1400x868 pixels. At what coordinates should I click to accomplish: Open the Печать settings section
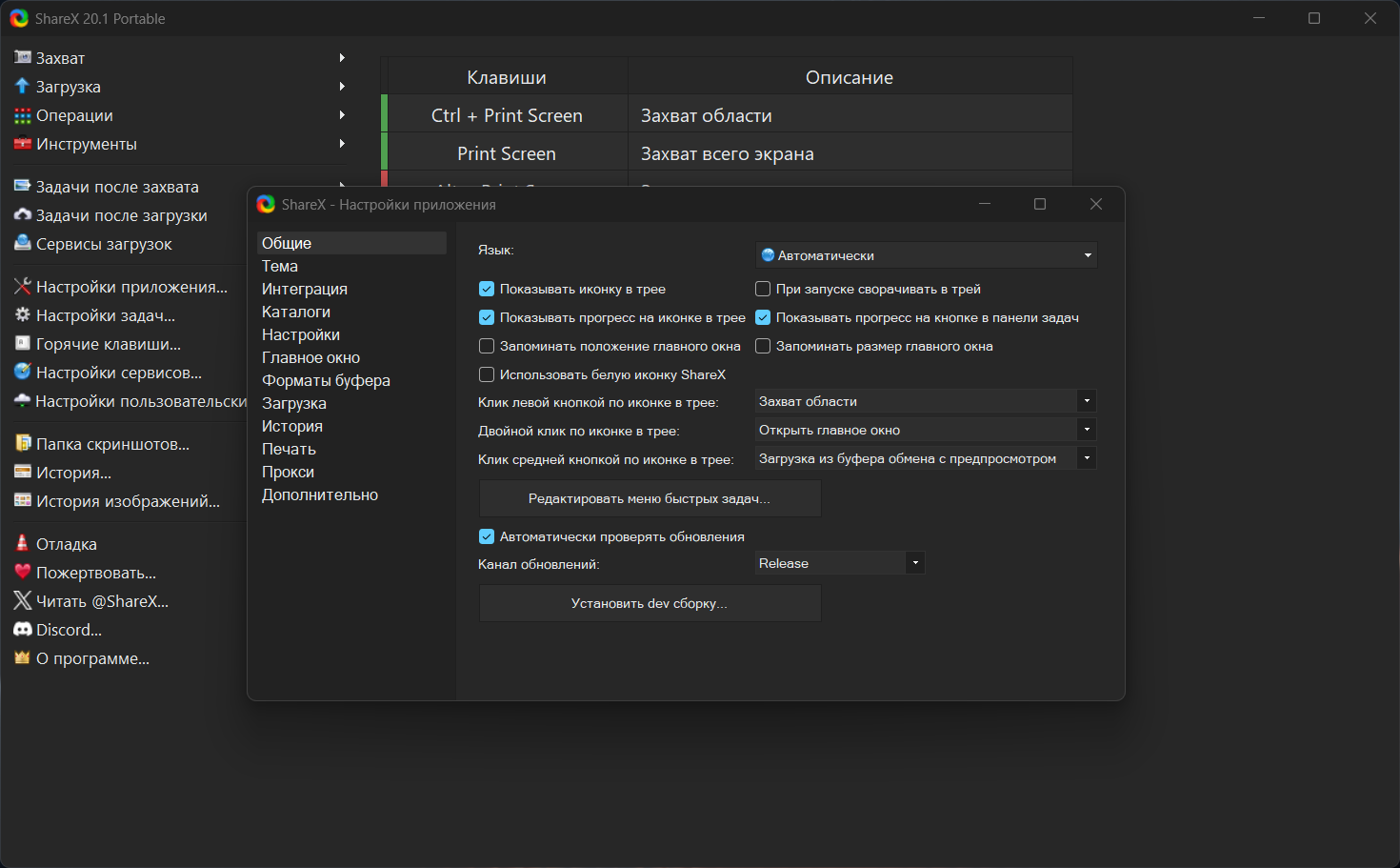coord(351,449)
